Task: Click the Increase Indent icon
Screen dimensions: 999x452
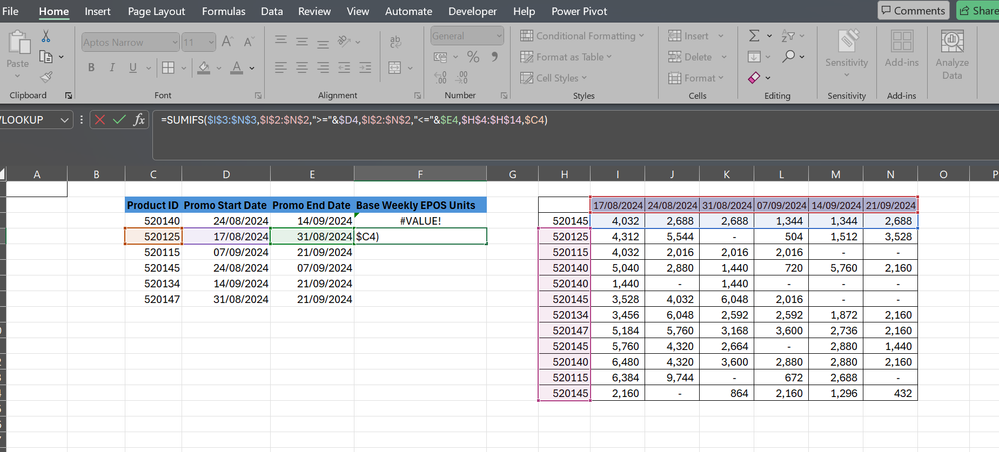Action: coord(366,66)
